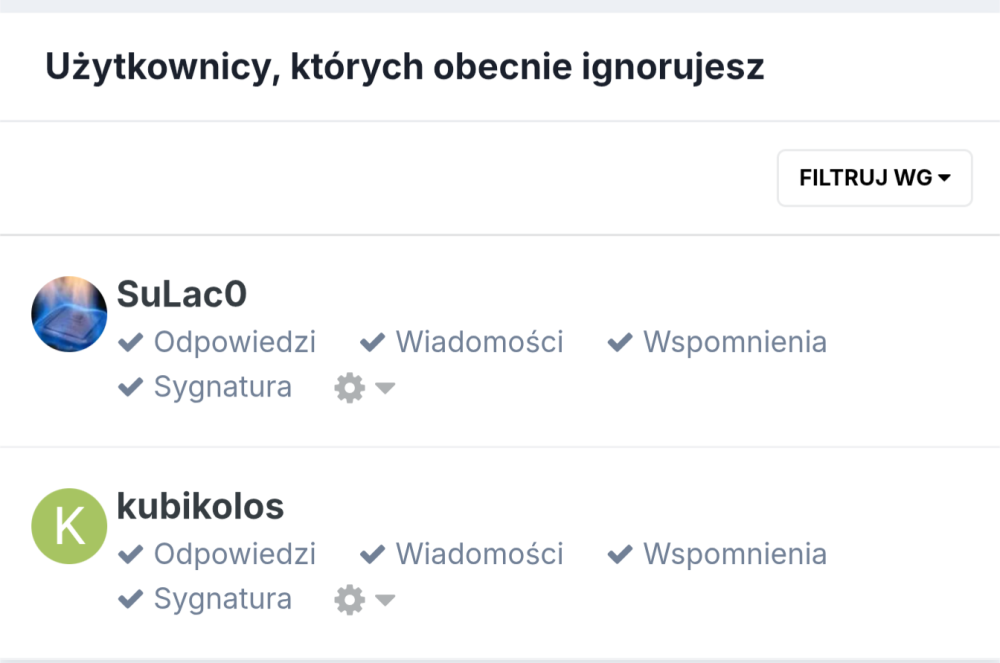
Task: Click the heading Użytkownicy, których obecnie ignorujesz
Action: coord(405,67)
